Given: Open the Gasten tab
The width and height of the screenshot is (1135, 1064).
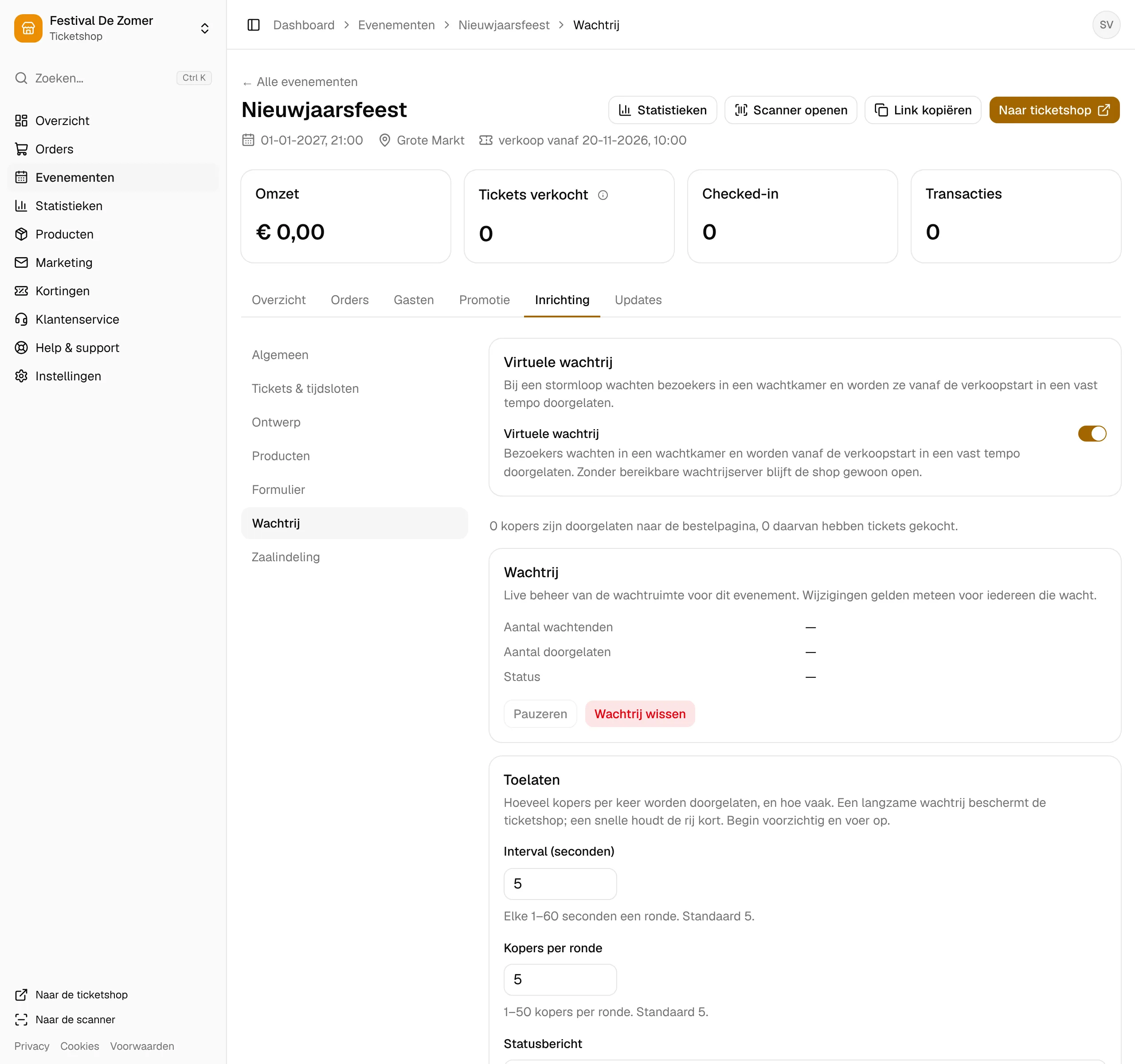Looking at the screenshot, I should (x=413, y=300).
